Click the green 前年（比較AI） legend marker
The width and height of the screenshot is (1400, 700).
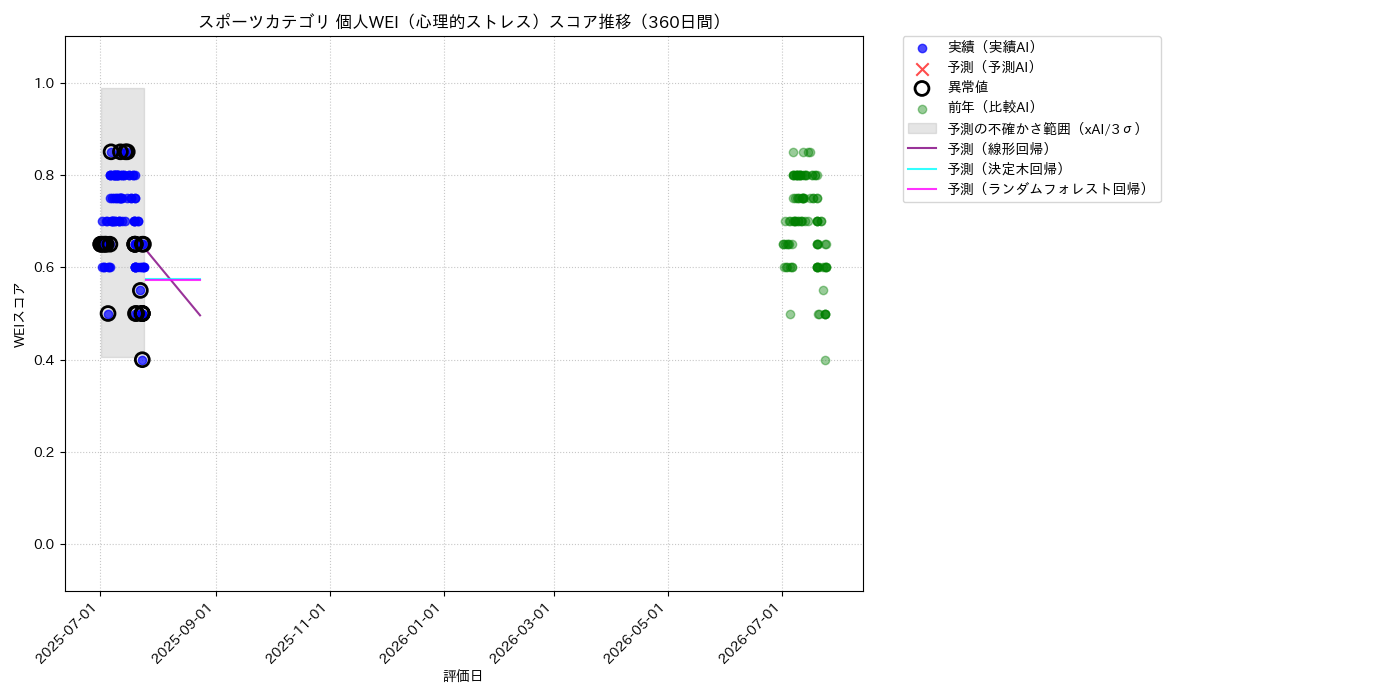[922, 109]
